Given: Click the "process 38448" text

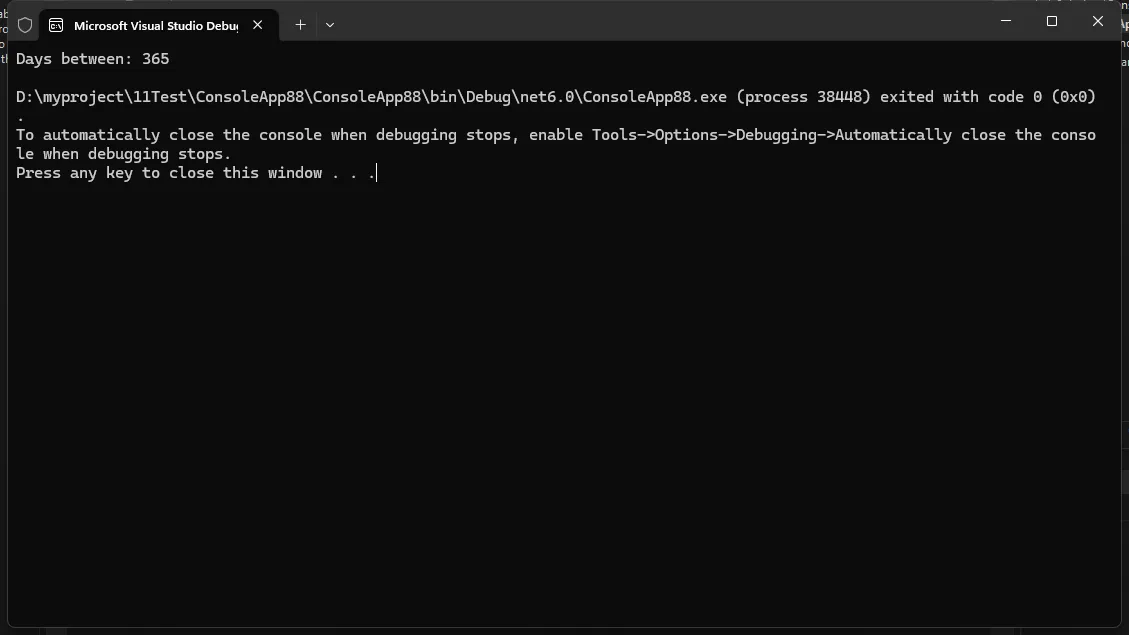Looking at the screenshot, I should pyautogui.click(x=808, y=97).
